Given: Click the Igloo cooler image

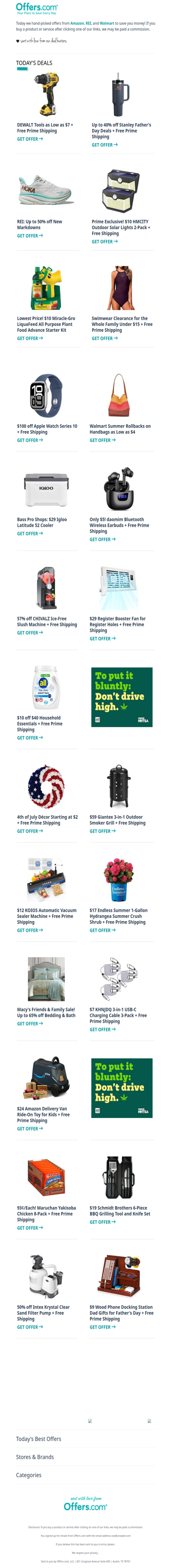Looking at the screenshot, I should point(45,489).
